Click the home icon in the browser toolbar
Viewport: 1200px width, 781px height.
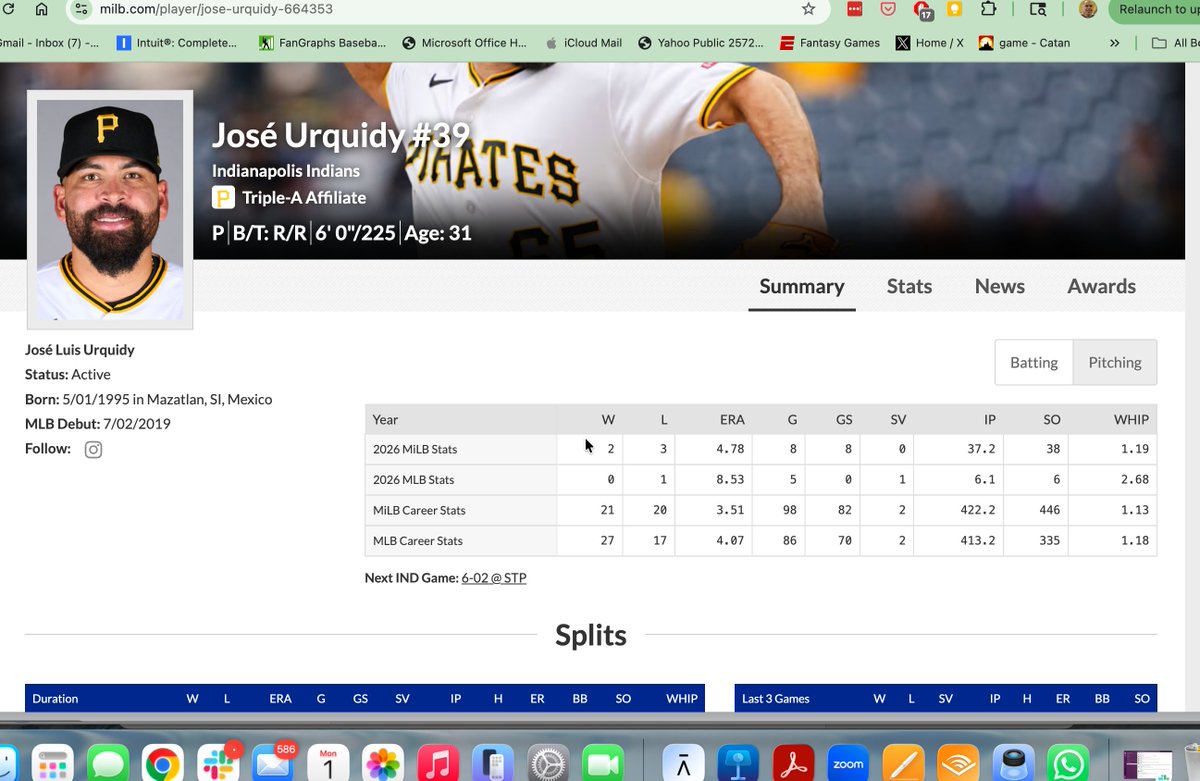pos(41,9)
